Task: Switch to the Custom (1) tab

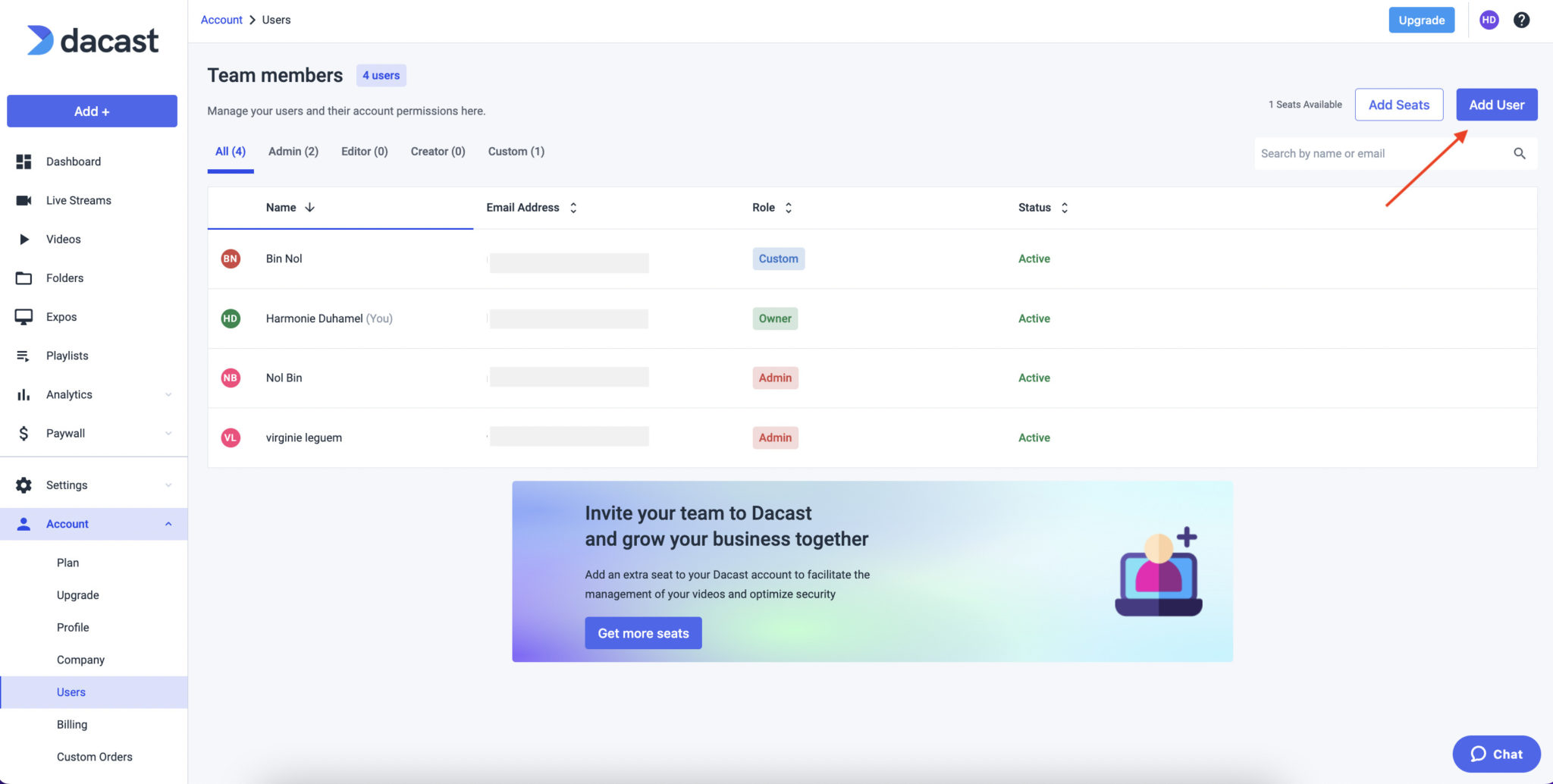Action: 516,152
